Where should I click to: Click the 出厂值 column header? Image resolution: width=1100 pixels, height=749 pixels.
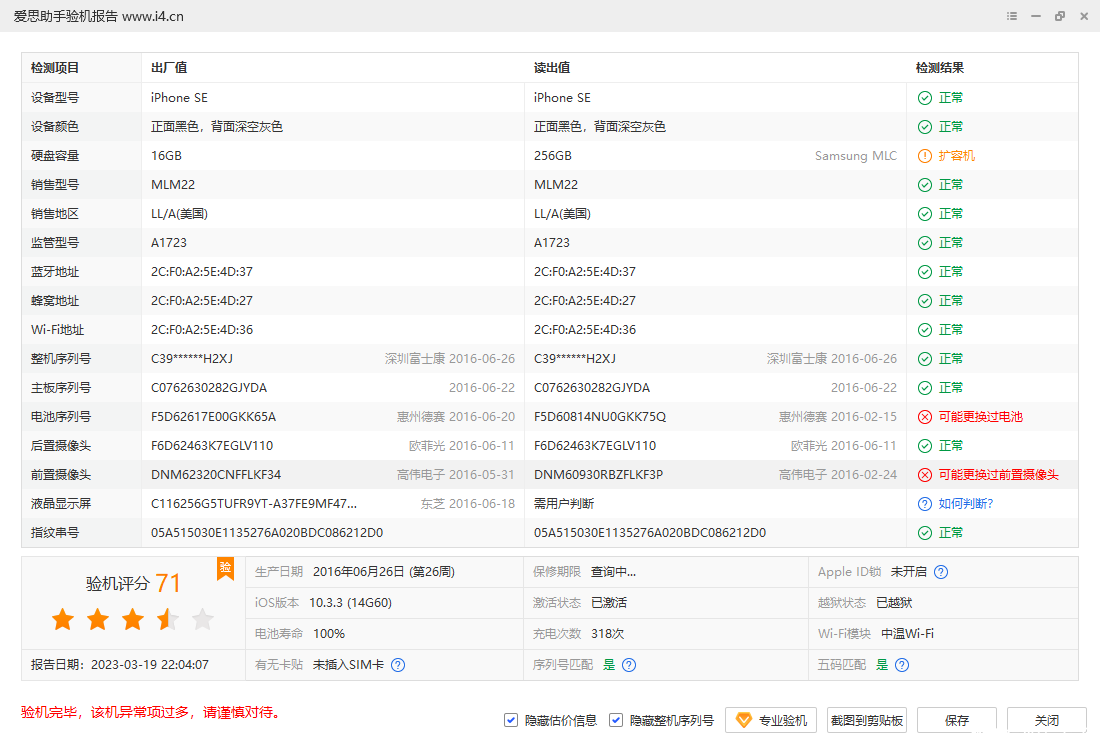[169, 68]
